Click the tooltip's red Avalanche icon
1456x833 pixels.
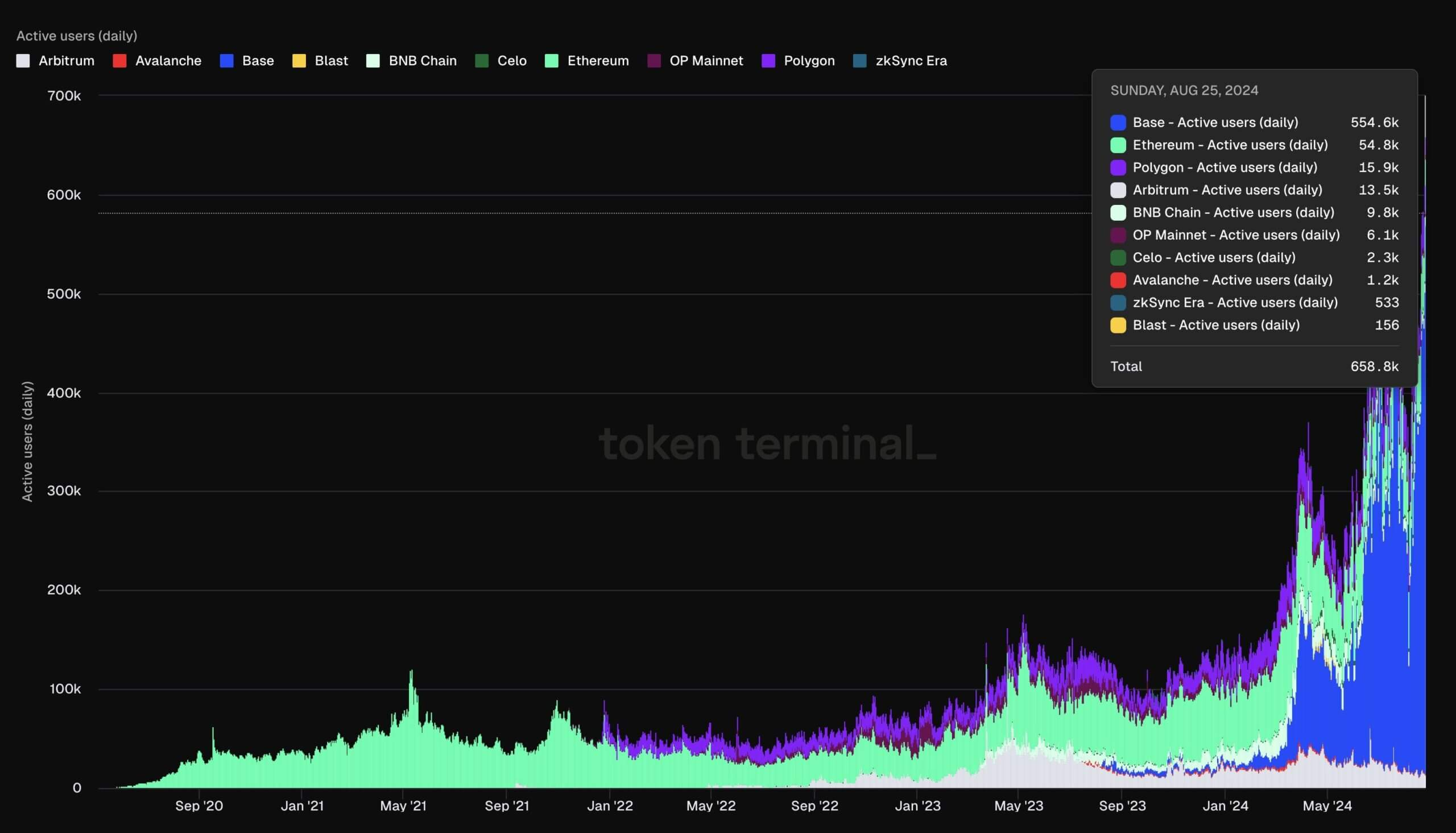1118,281
